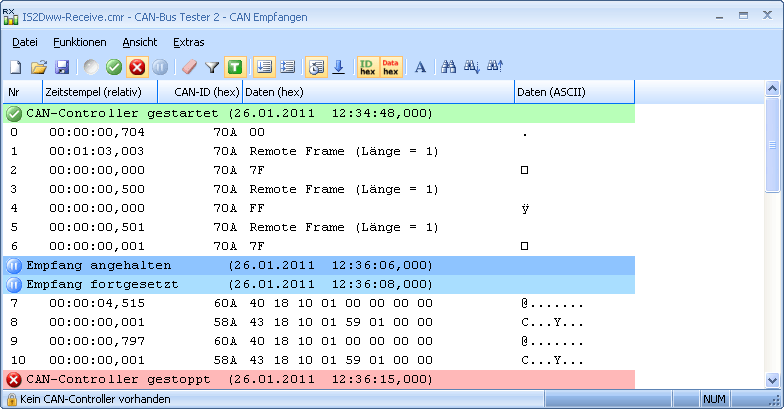Click the Daten (ASCII) column header
Image resolution: width=784 pixels, height=409 pixels.
(574, 92)
